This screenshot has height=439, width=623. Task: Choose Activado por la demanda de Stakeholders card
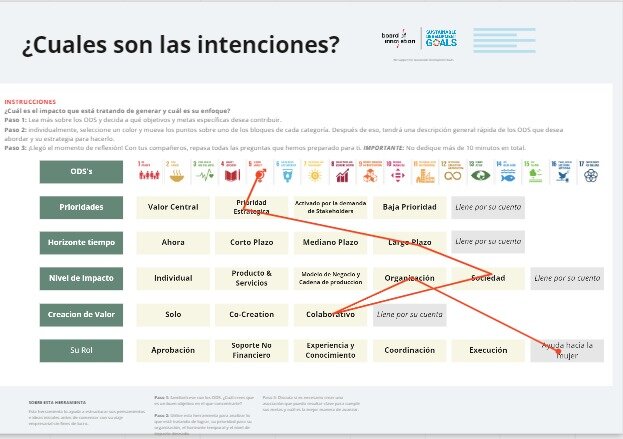pos(330,207)
